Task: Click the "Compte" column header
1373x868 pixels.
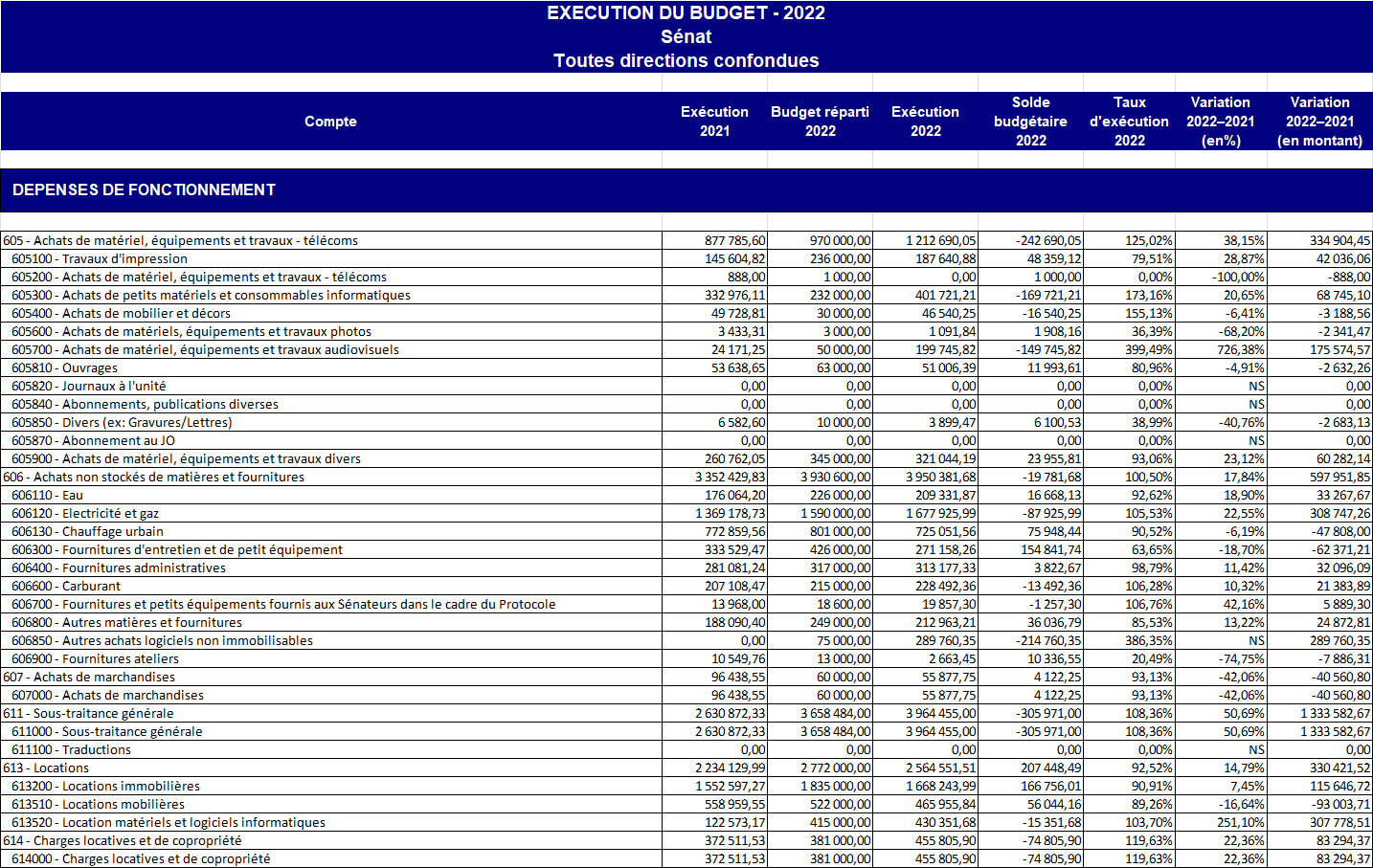Action: click(x=330, y=122)
